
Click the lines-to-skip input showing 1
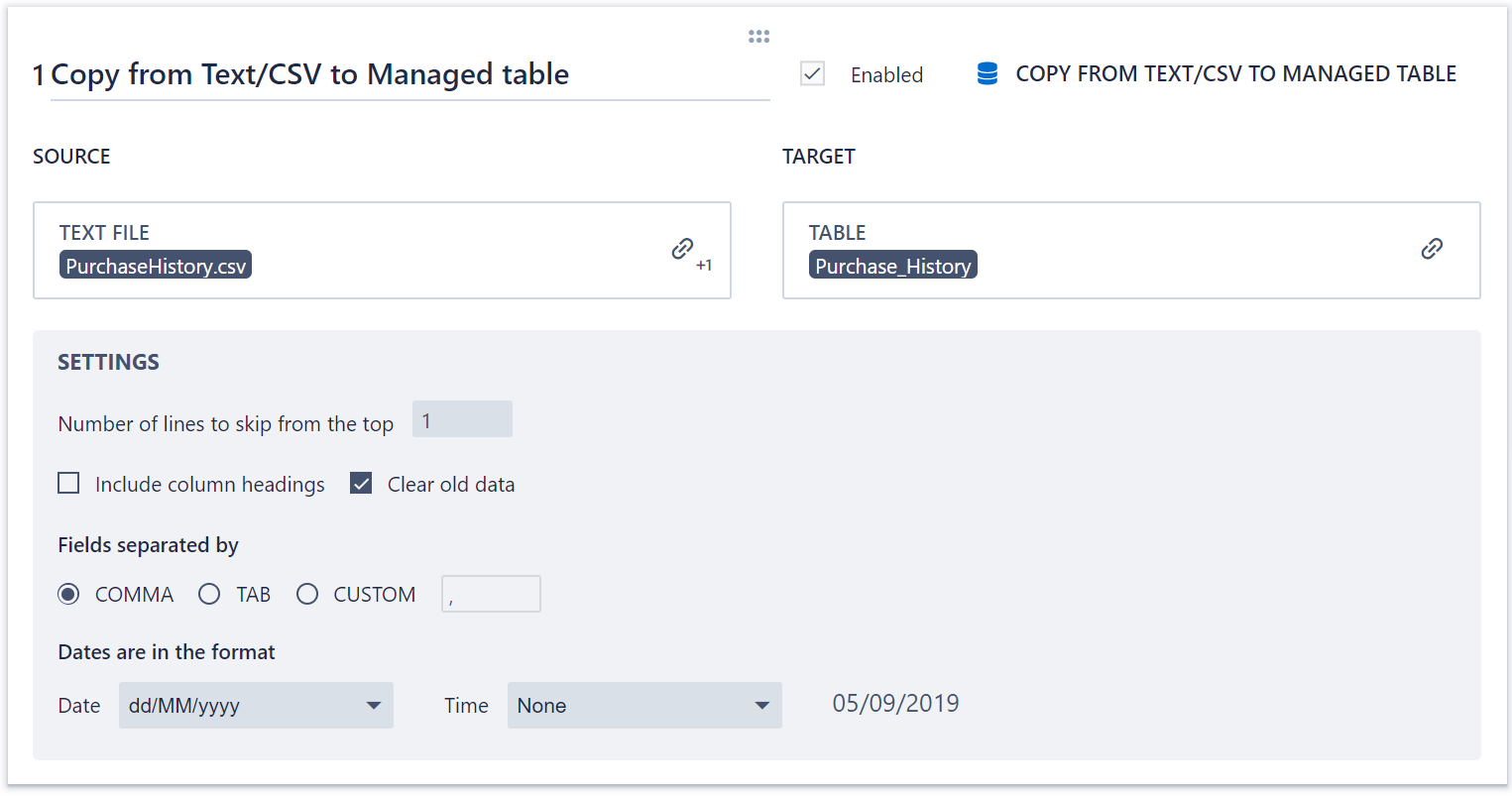(462, 418)
